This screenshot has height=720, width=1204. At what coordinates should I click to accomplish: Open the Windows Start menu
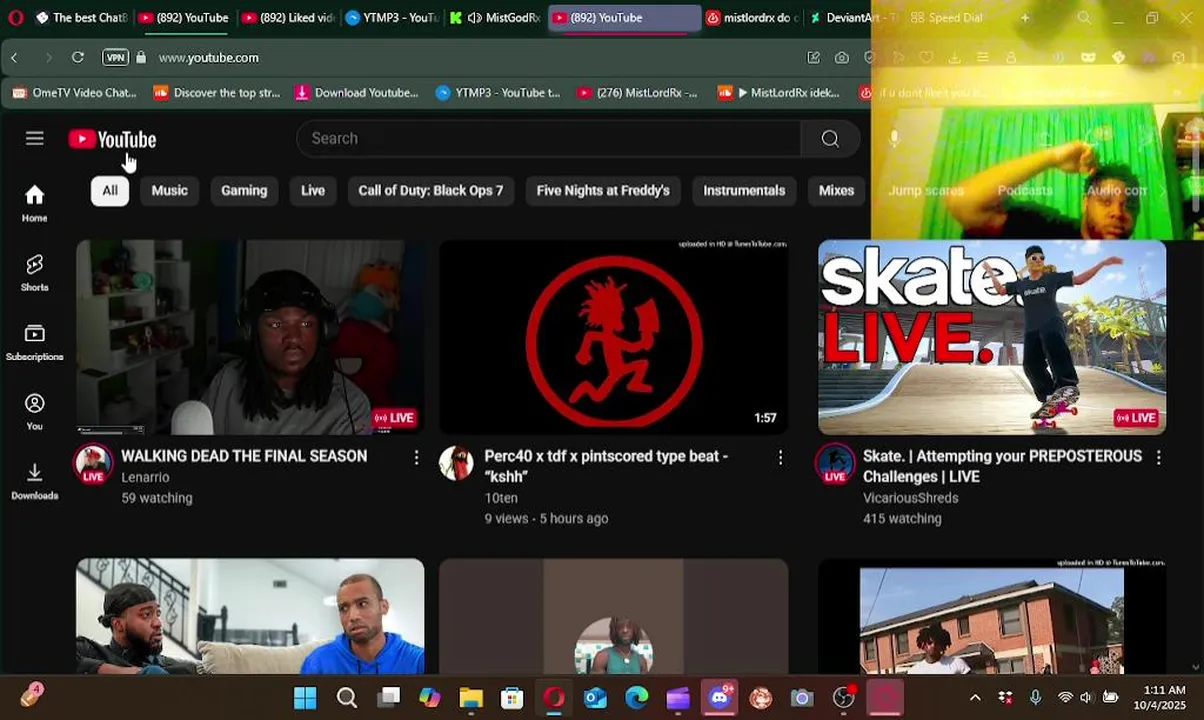305,697
